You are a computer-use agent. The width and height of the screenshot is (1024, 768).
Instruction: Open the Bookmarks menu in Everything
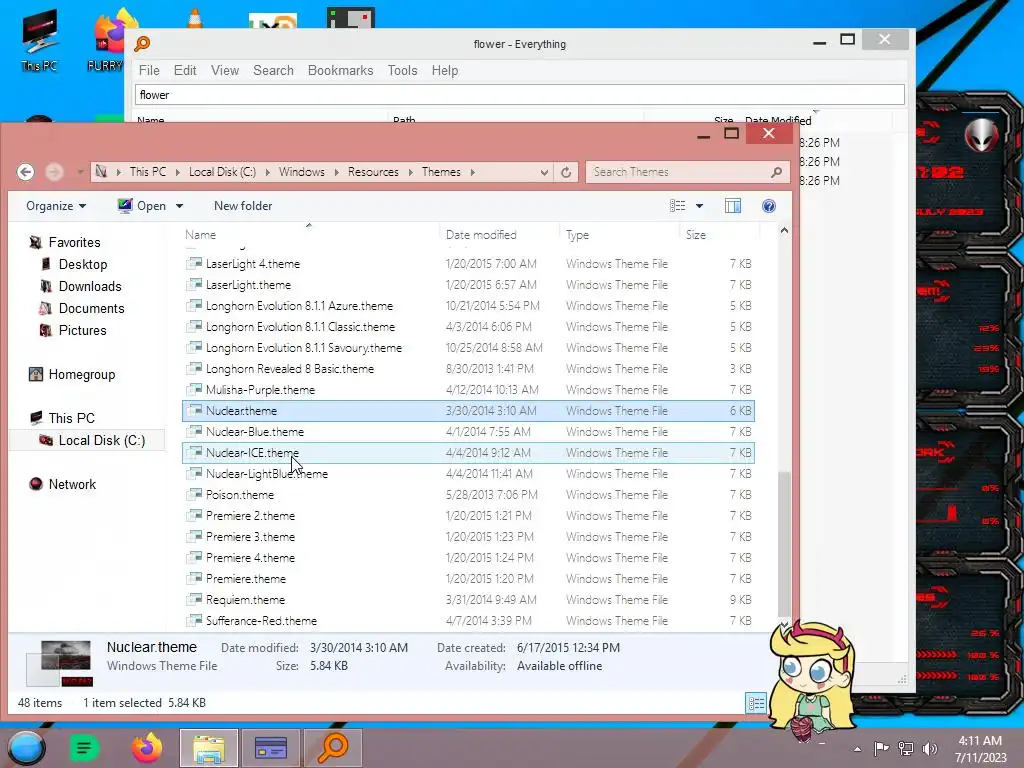[x=340, y=71]
